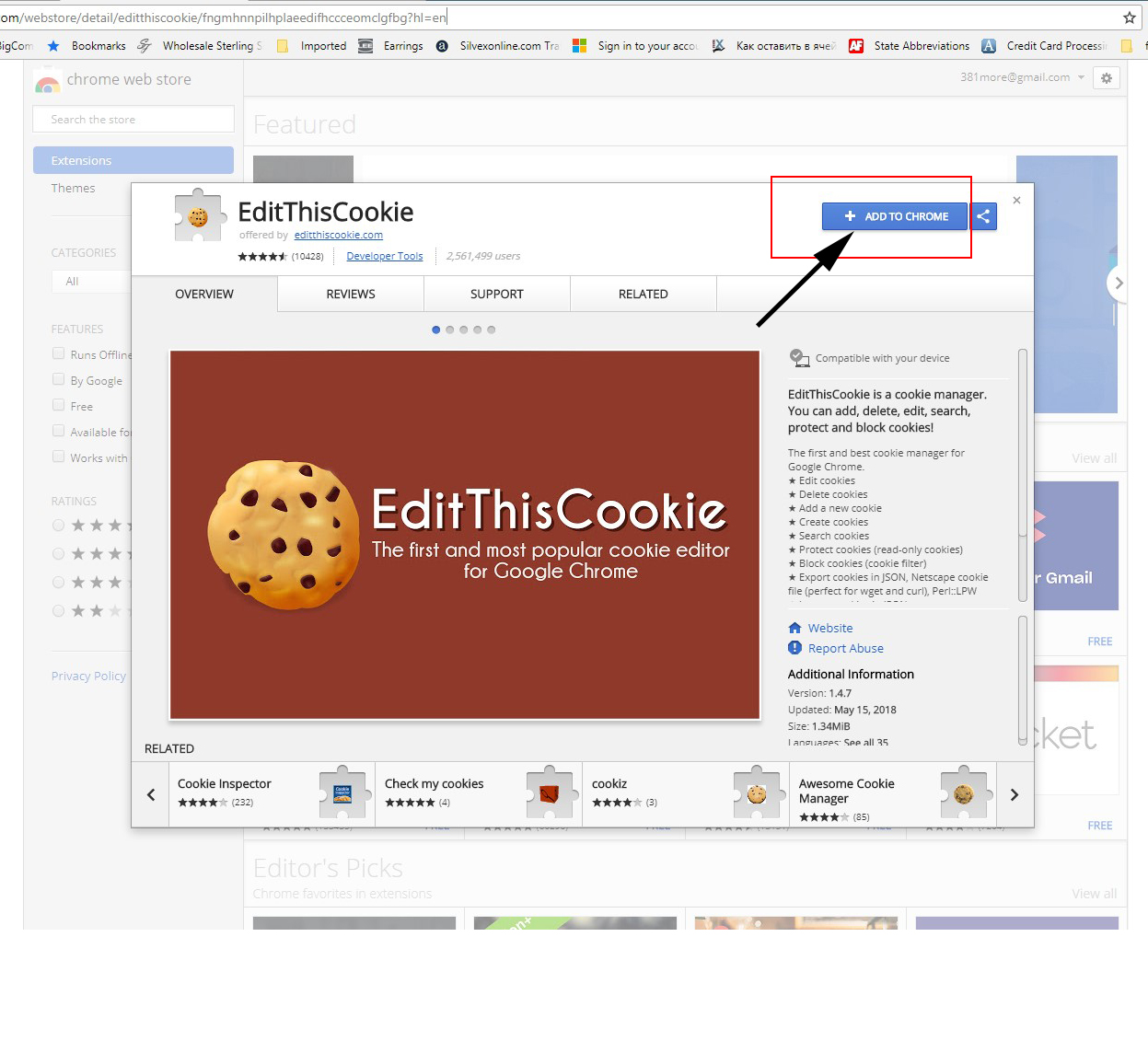Select the three-star ratings filter radio button
Viewport: 1148px width, 1041px height.
(x=59, y=583)
